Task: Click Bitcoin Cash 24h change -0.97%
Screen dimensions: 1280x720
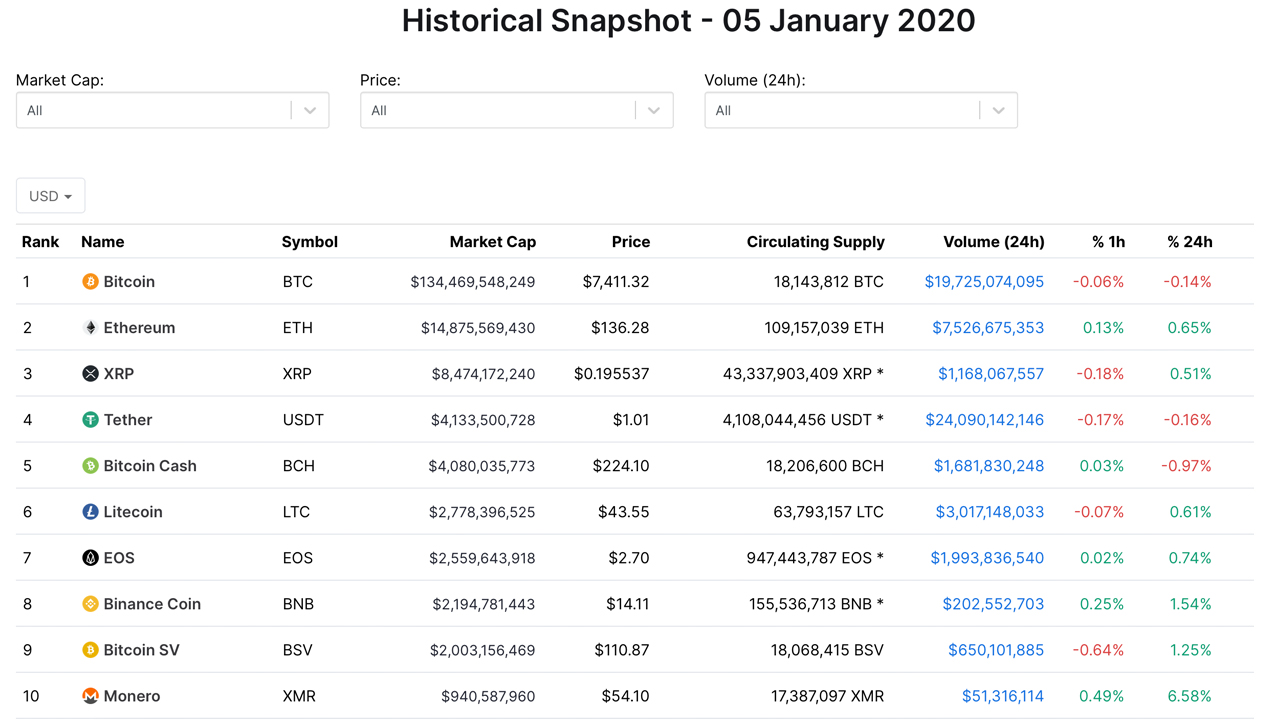Action: (x=1187, y=466)
